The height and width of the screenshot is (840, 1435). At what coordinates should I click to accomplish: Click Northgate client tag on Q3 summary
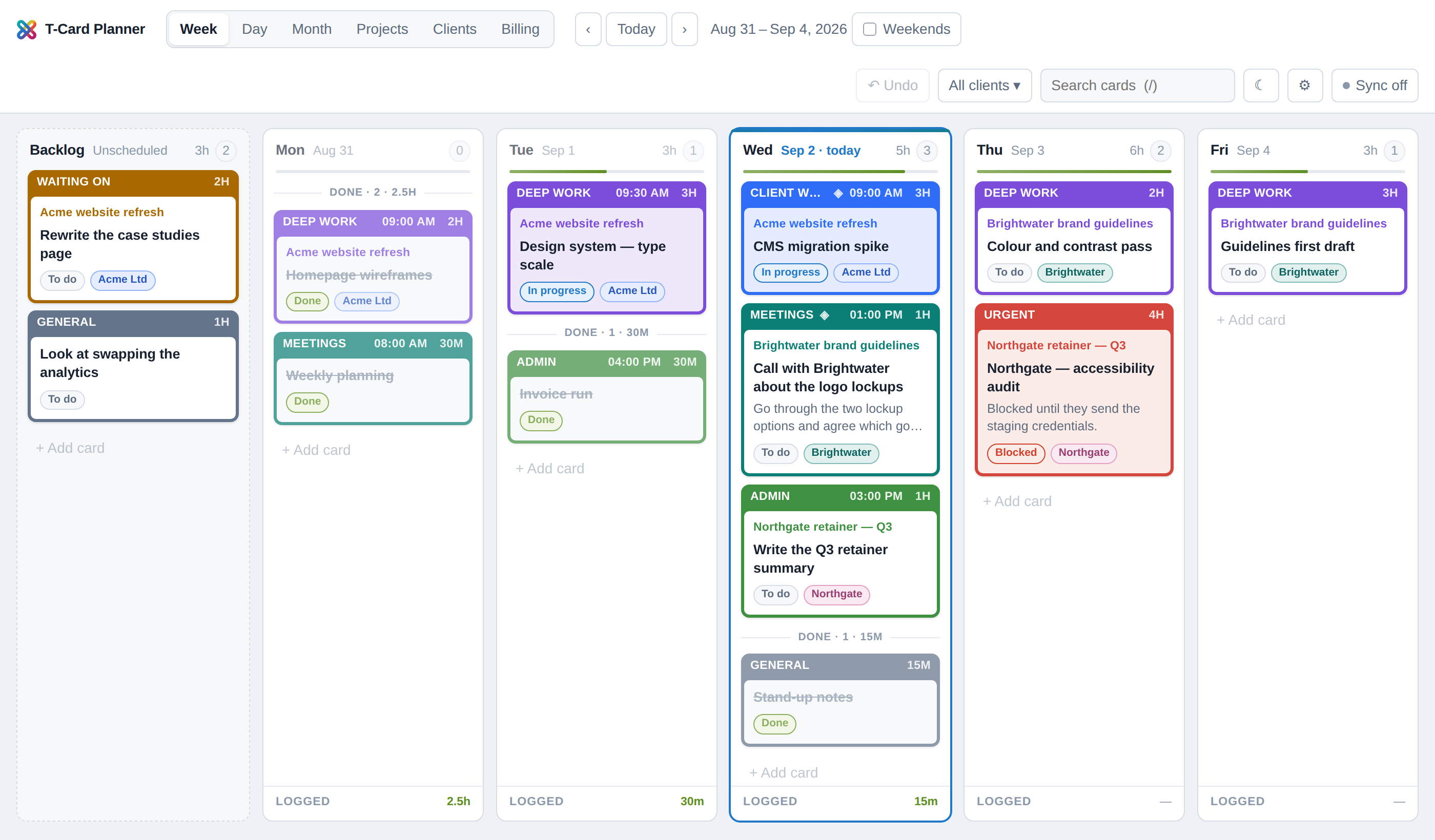(836, 594)
